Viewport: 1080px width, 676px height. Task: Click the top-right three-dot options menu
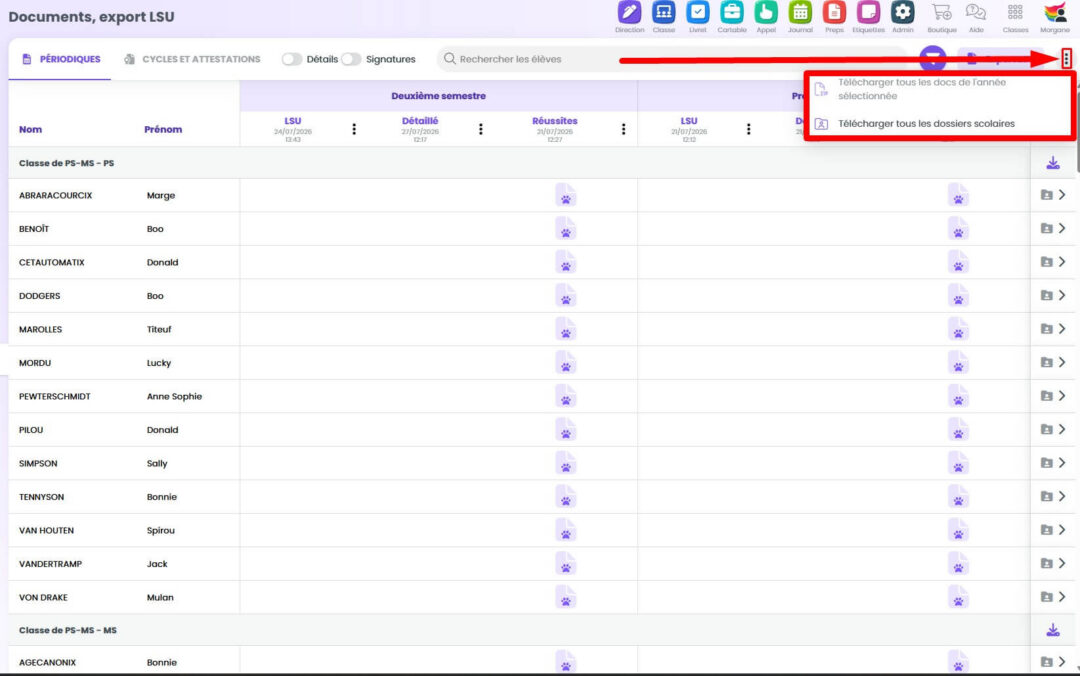coord(1066,59)
